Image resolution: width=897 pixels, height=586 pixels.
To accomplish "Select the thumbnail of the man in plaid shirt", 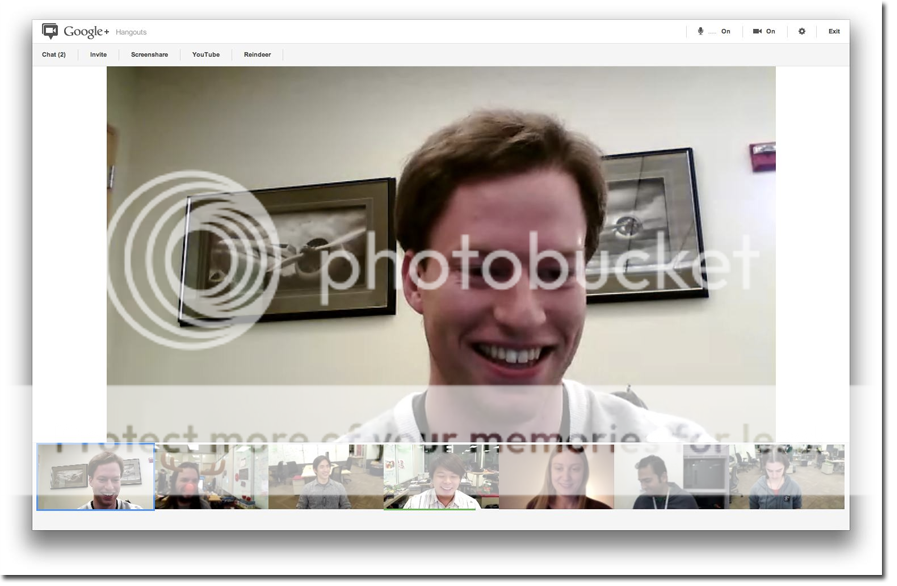I will coord(326,477).
